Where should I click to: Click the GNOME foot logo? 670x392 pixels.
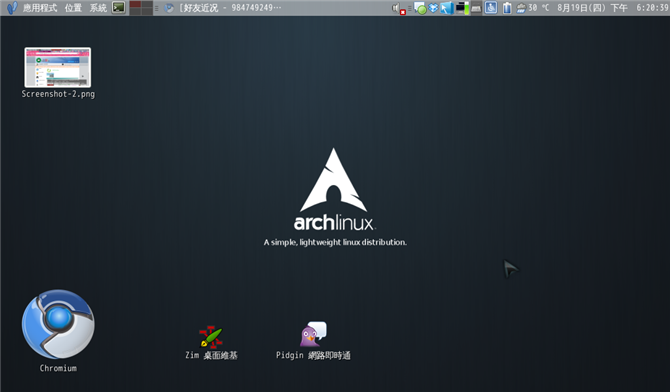12,8
